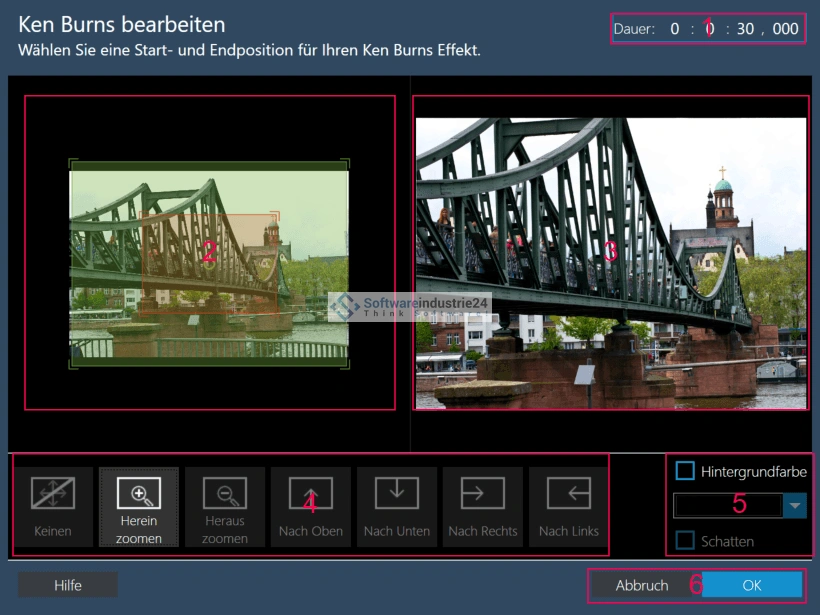Click top-left corner handle of green start frame
This screenshot has height=615, width=820.
(x=72, y=162)
